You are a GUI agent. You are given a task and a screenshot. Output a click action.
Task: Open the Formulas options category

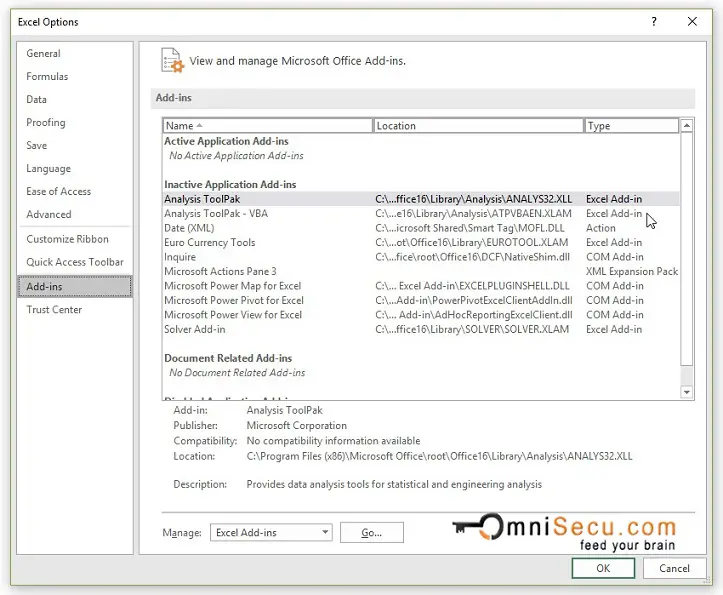47,77
